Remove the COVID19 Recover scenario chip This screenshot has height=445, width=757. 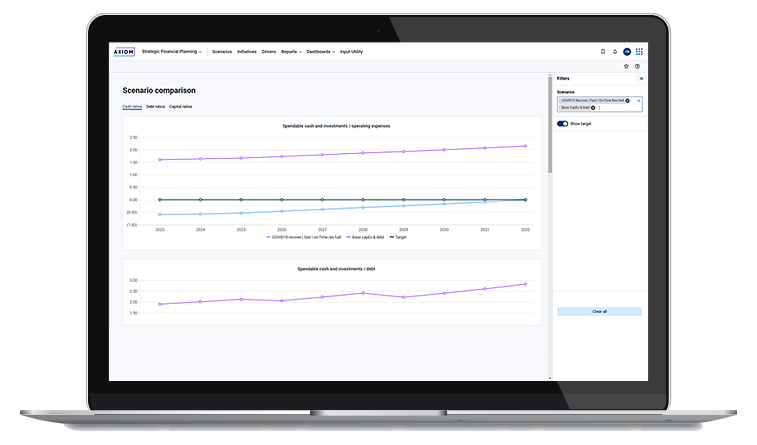(628, 101)
